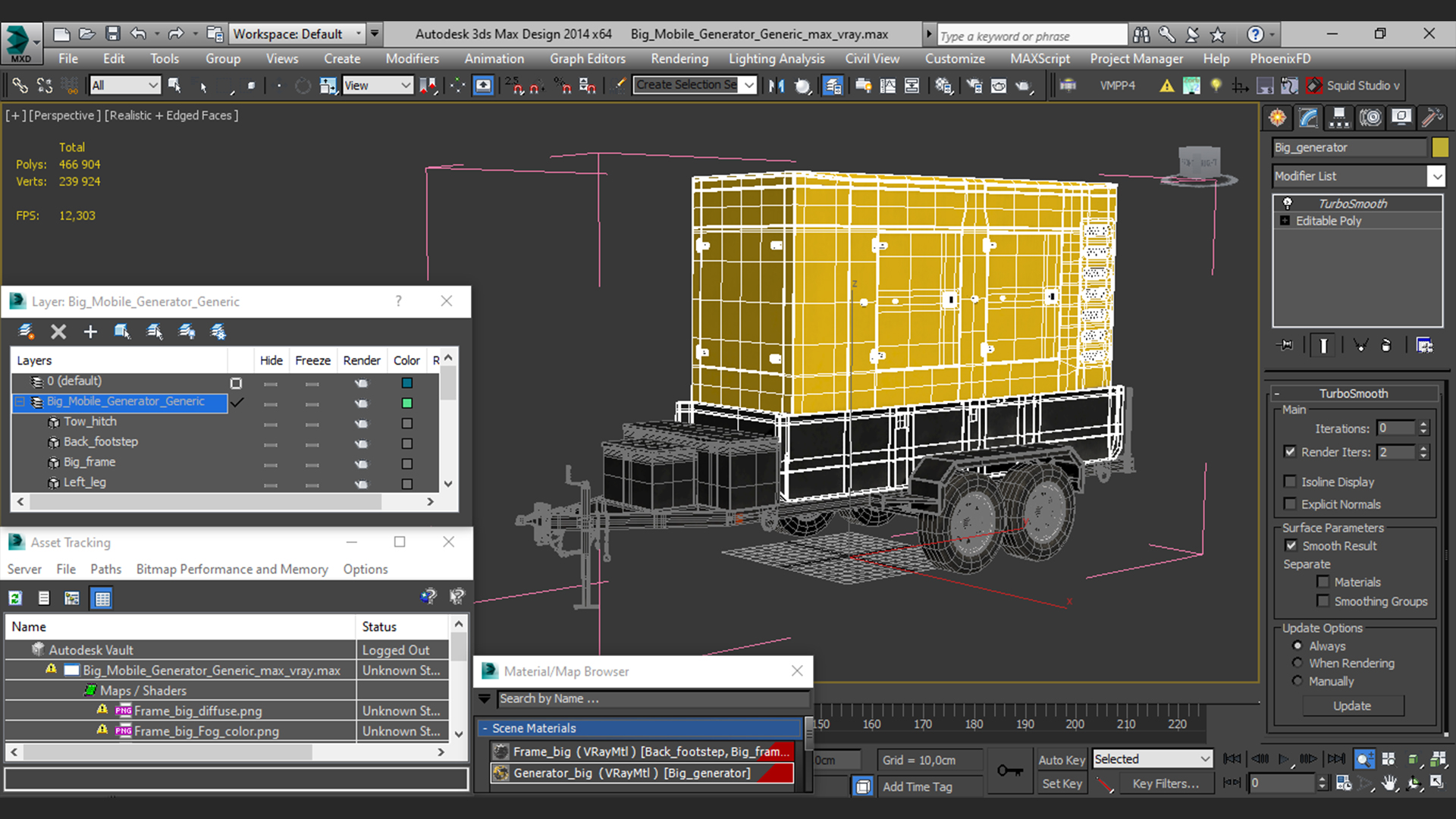Click the Update button
The image size is (1456, 819).
(1352, 706)
